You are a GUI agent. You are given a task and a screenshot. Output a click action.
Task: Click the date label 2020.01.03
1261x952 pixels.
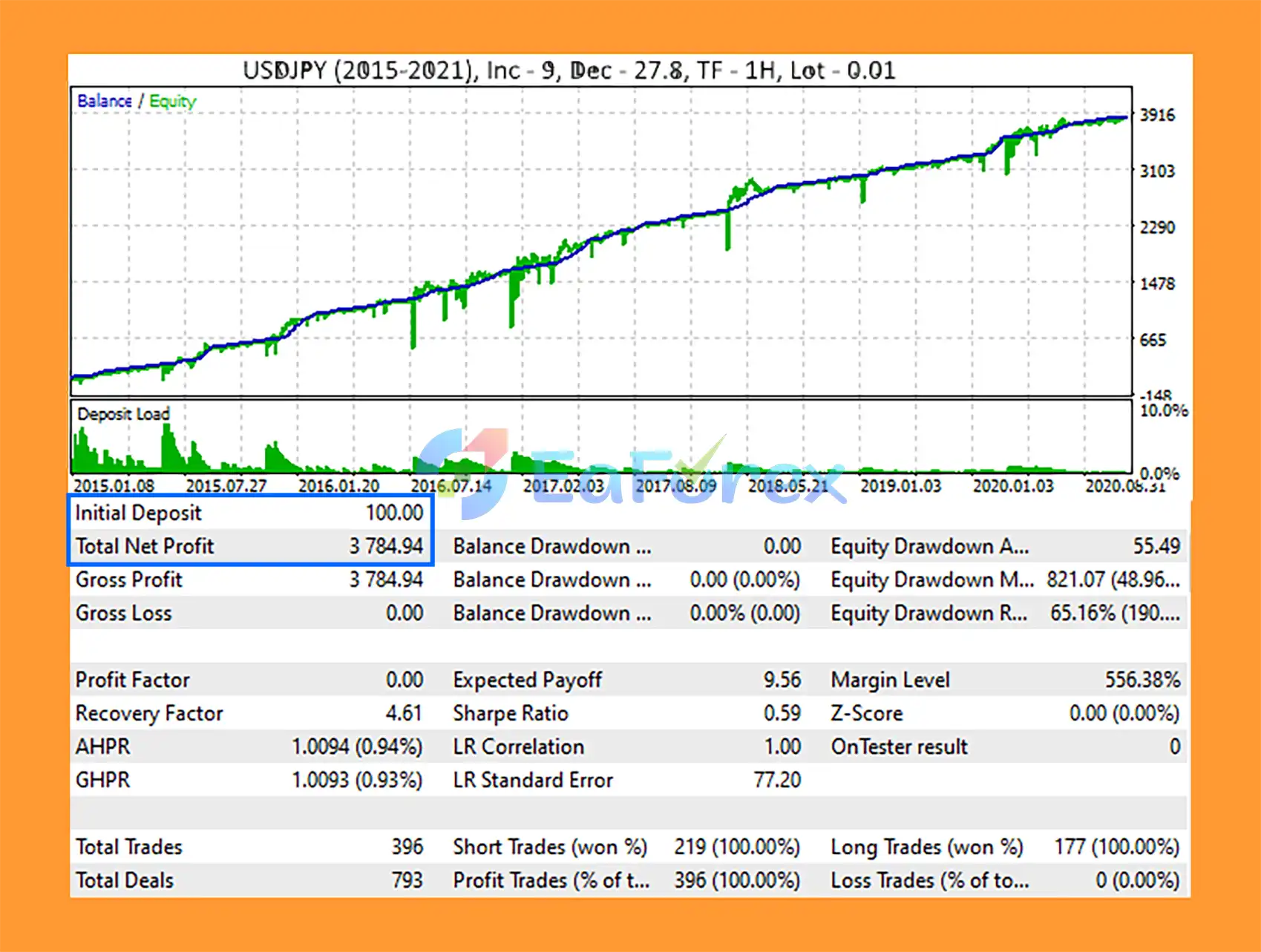(x=1013, y=486)
